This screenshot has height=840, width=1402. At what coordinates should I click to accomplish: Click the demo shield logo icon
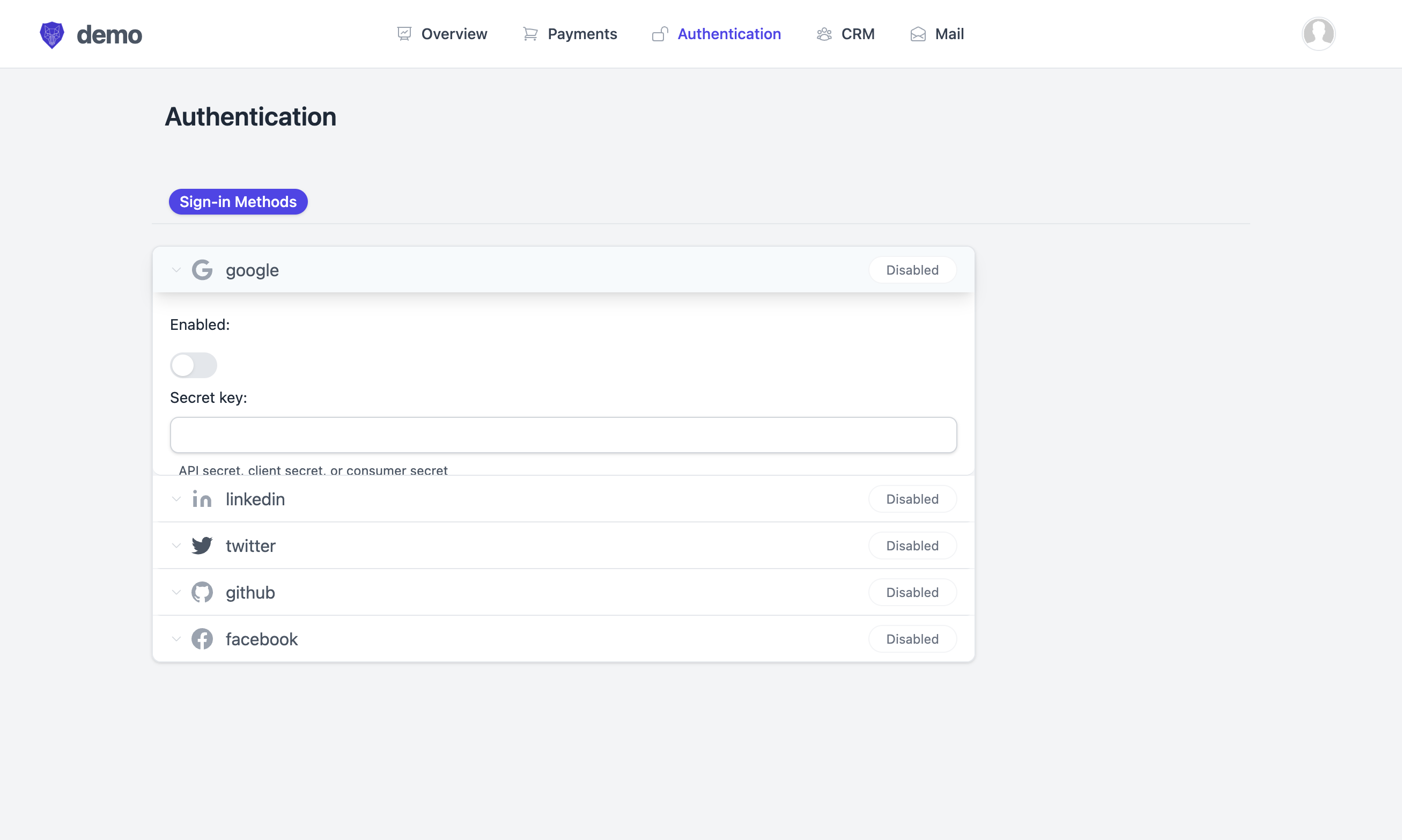click(51, 34)
